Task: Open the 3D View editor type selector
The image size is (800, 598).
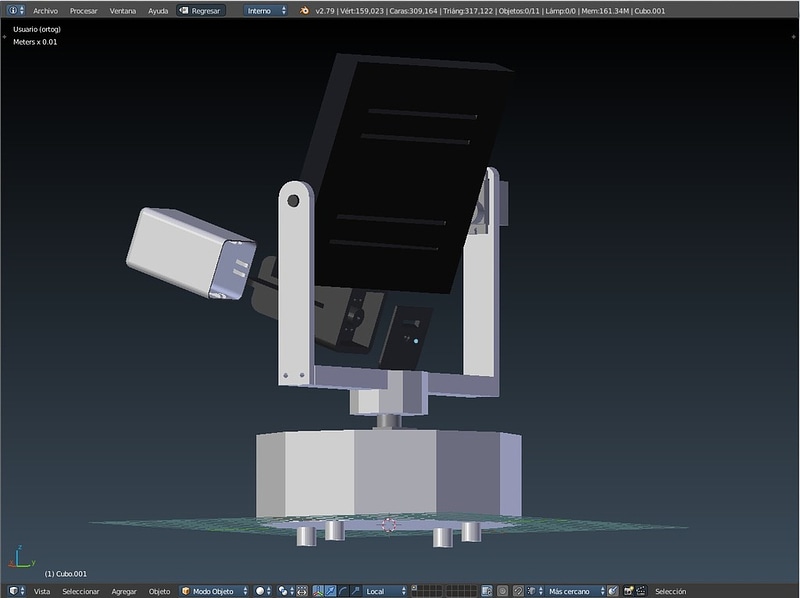Action: [16, 591]
